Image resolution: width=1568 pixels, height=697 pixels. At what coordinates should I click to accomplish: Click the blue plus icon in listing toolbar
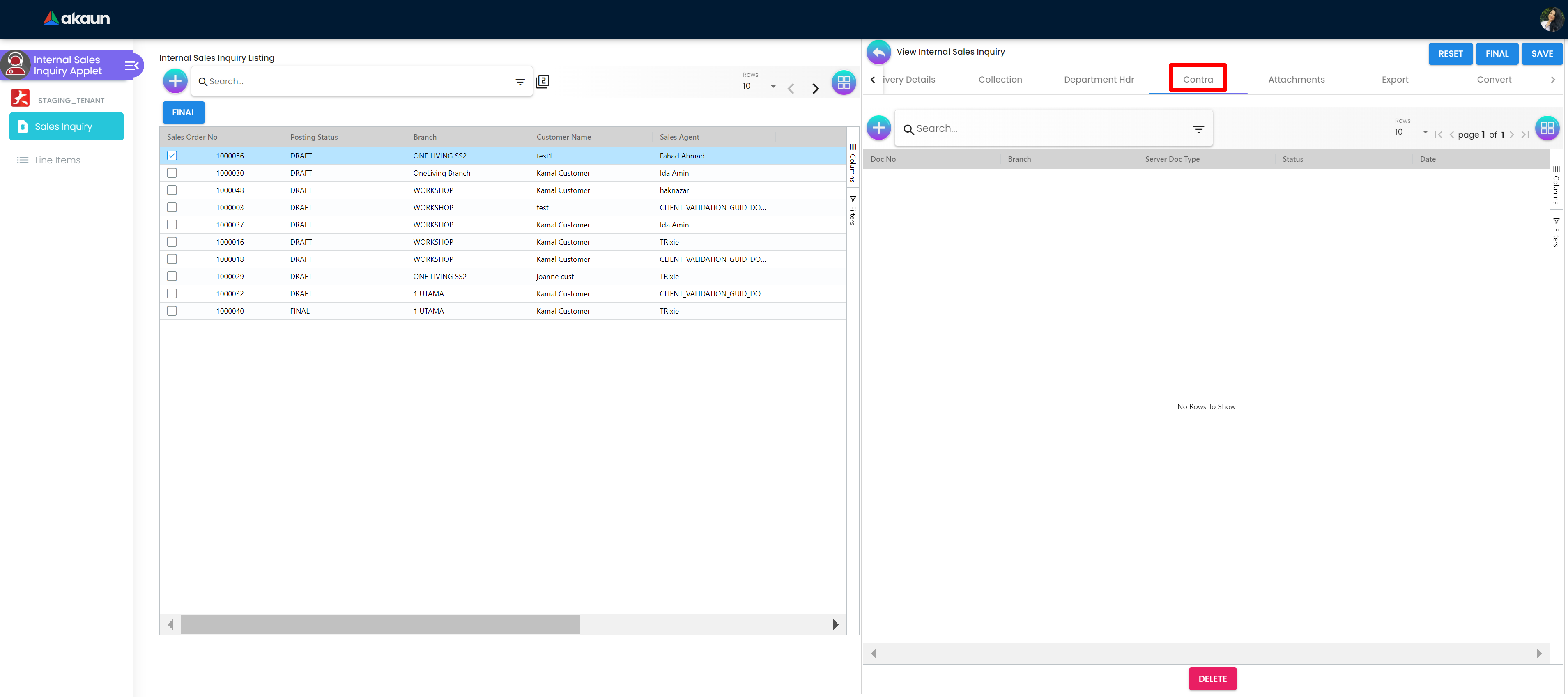click(175, 81)
